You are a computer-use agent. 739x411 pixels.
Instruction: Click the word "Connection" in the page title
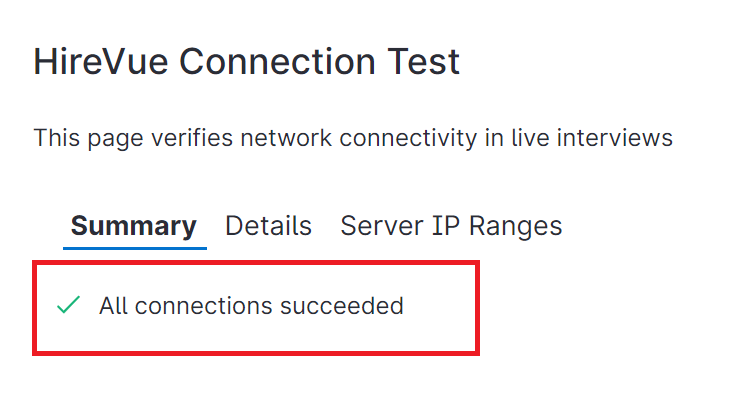point(273,62)
